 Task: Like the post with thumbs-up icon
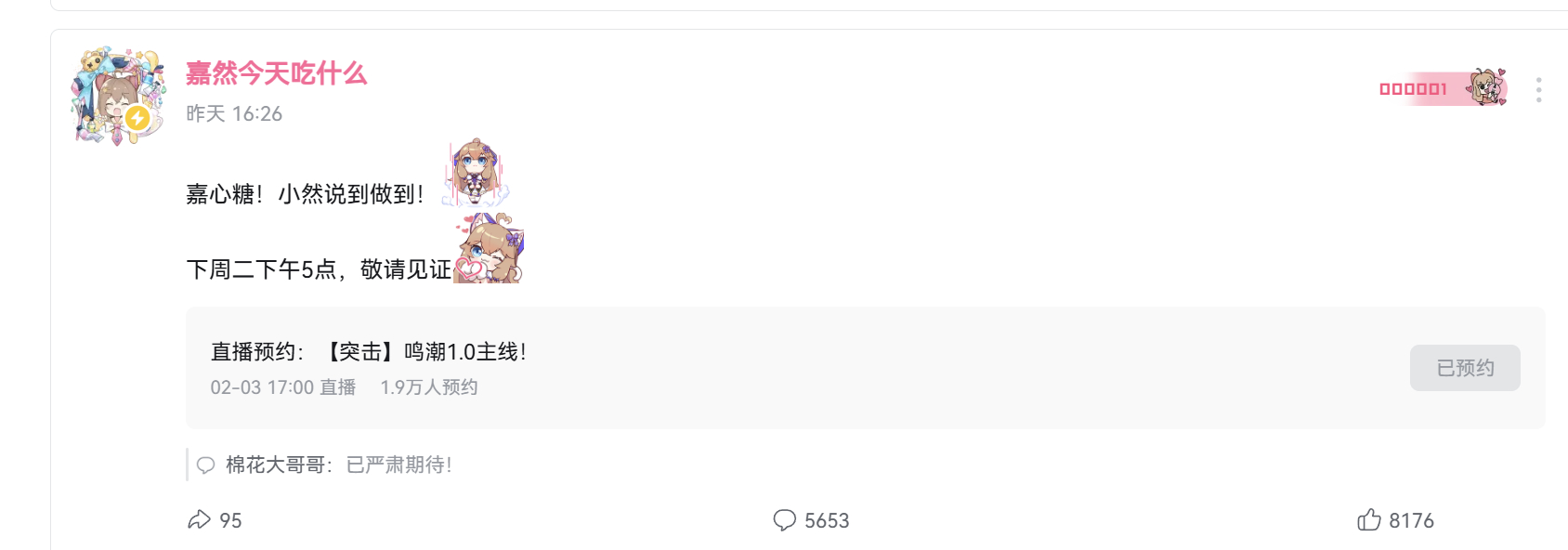1369,519
